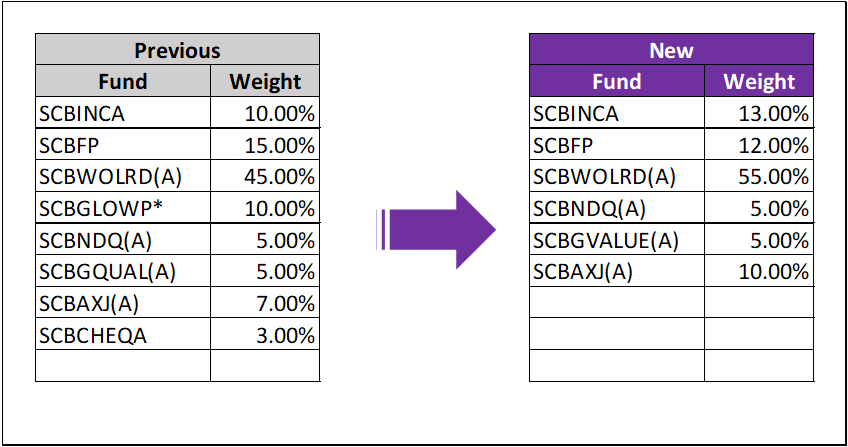This screenshot has height=447, width=848.
Task: Select the 3.00% weight cell
Action: (265, 335)
